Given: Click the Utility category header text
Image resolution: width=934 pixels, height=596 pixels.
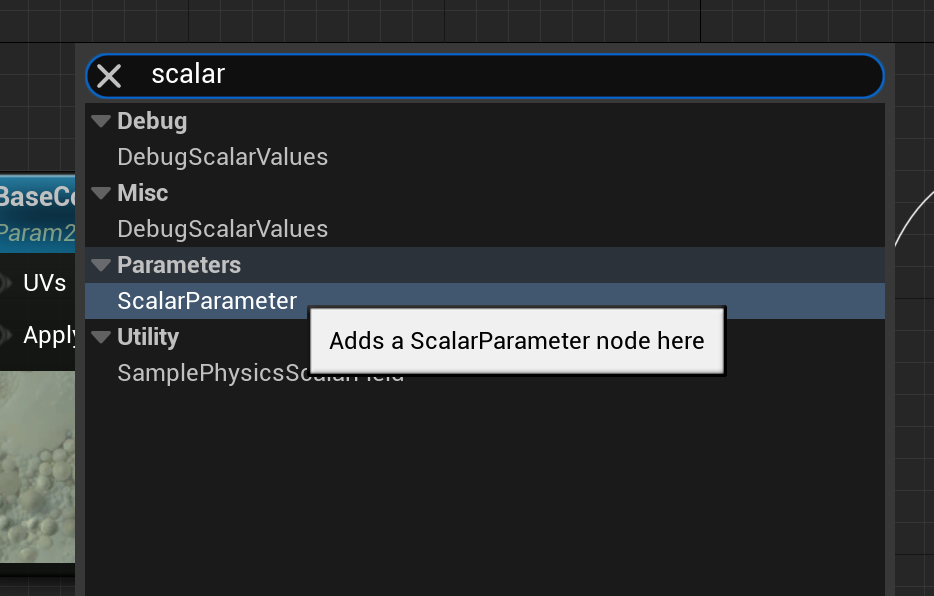Looking at the screenshot, I should (148, 337).
